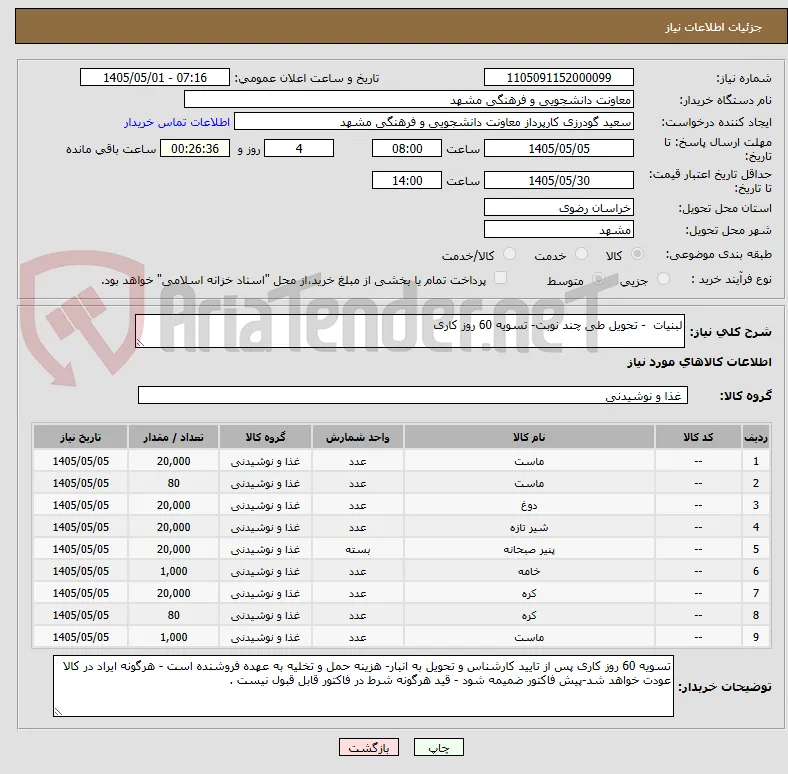The image size is (788, 774).
Task: Click the validity time 14:00 field
Action: tap(407, 180)
